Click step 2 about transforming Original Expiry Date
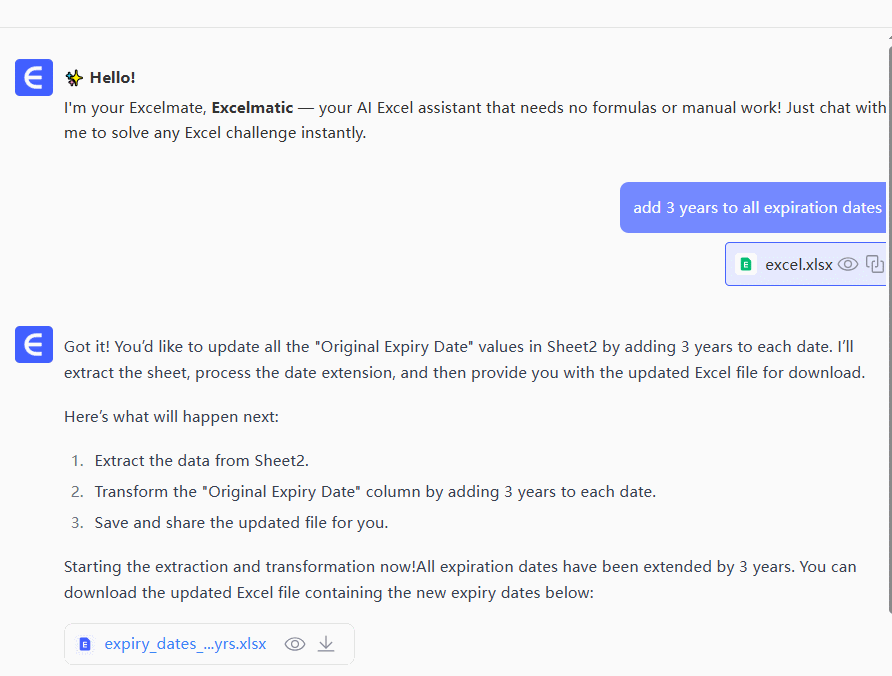Viewport: 892px width, 676px height. (375, 492)
